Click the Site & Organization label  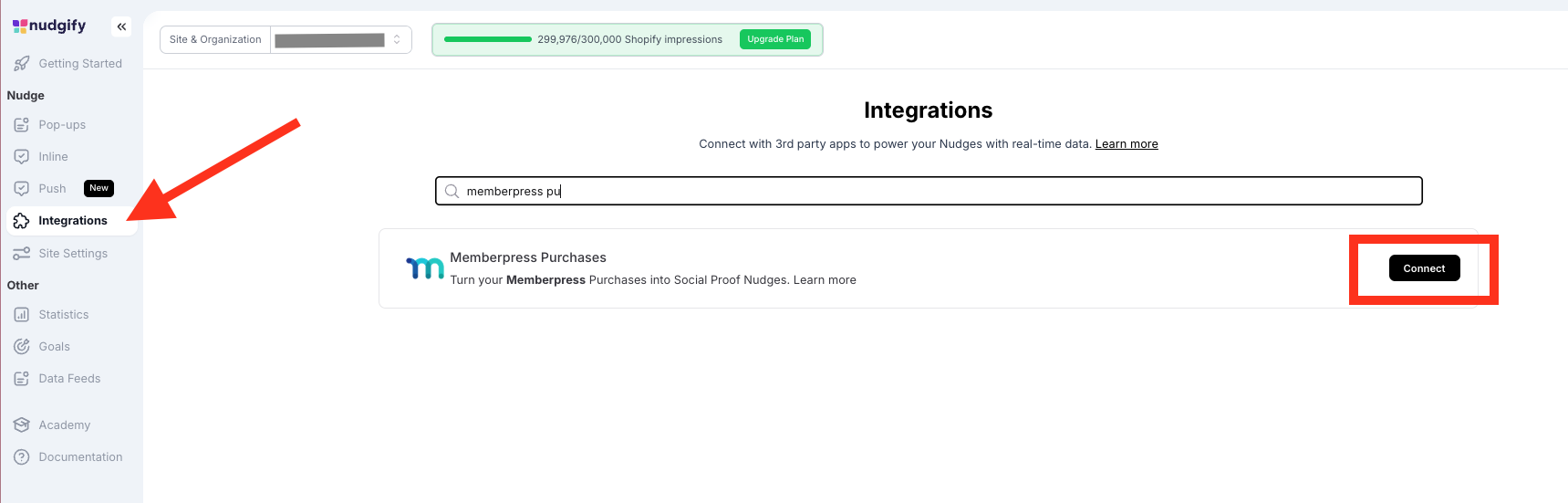(215, 39)
